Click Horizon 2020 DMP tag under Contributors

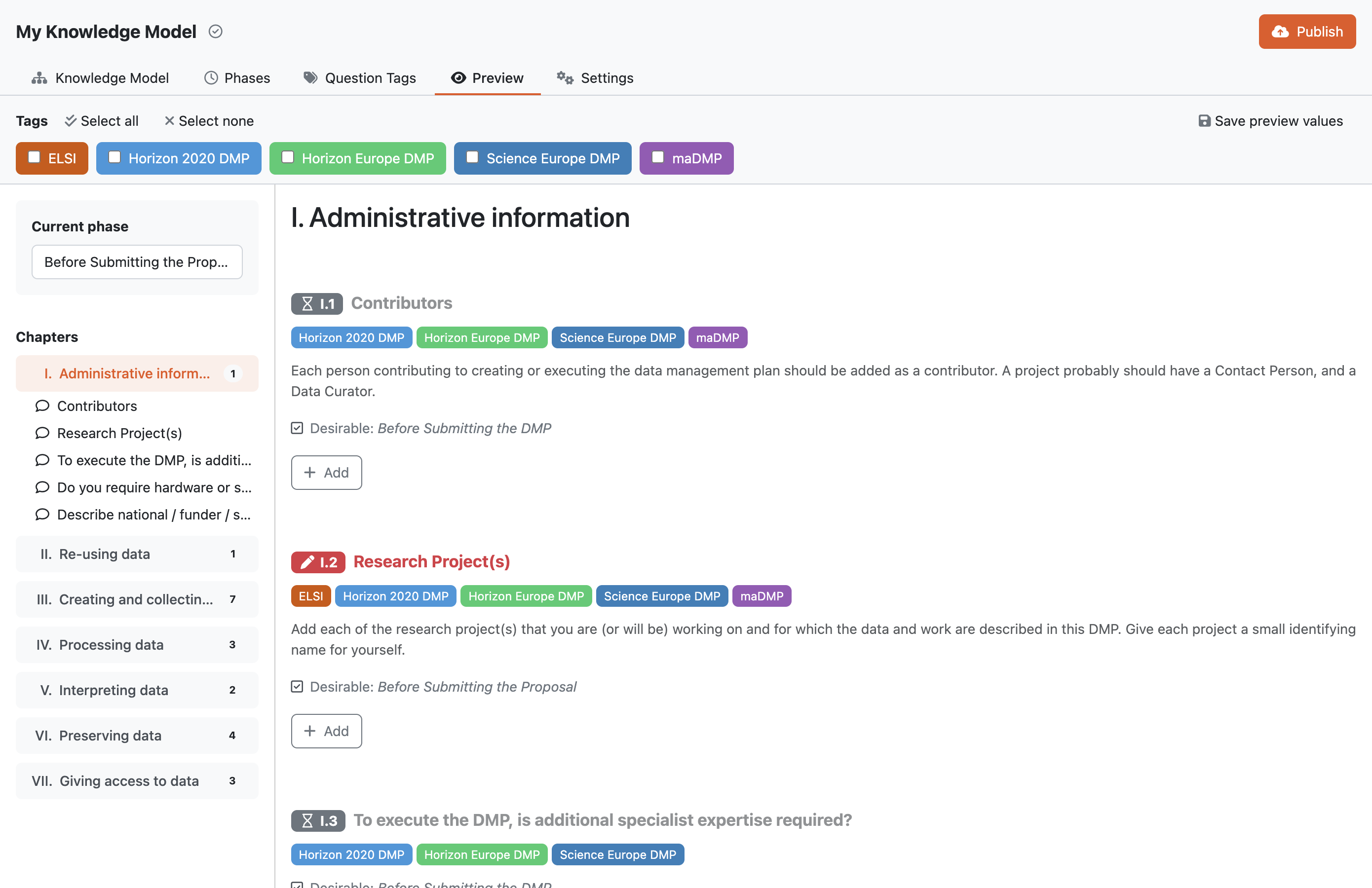tap(352, 337)
